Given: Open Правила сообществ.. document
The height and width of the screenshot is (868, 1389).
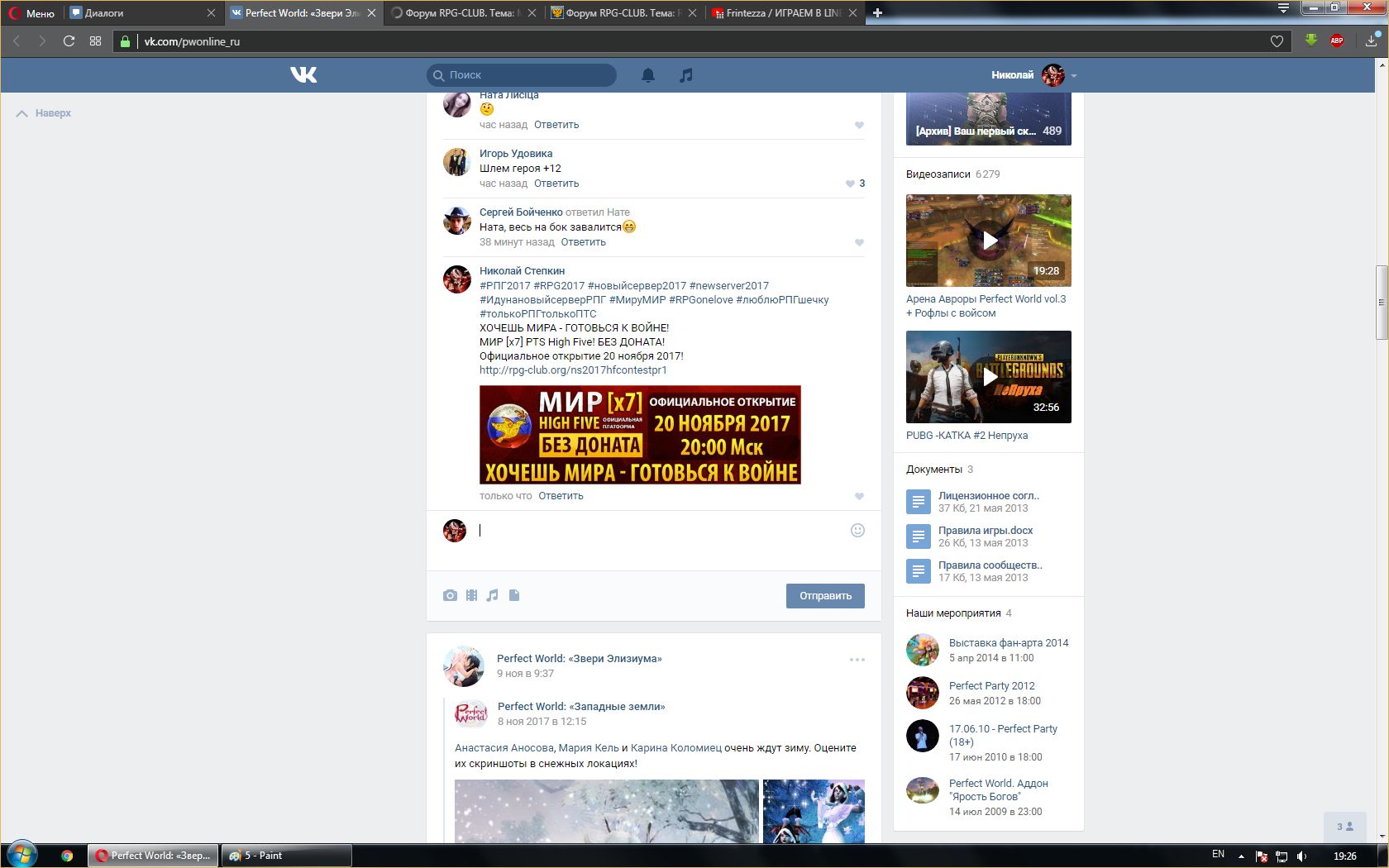Looking at the screenshot, I should click(990, 565).
